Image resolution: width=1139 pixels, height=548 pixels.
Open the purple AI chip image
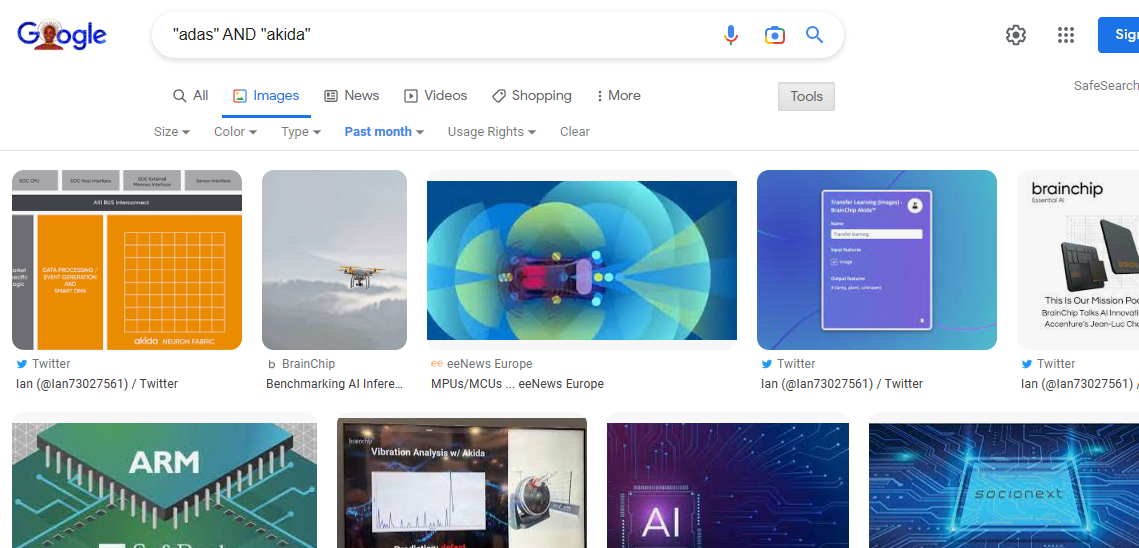[x=728, y=485]
